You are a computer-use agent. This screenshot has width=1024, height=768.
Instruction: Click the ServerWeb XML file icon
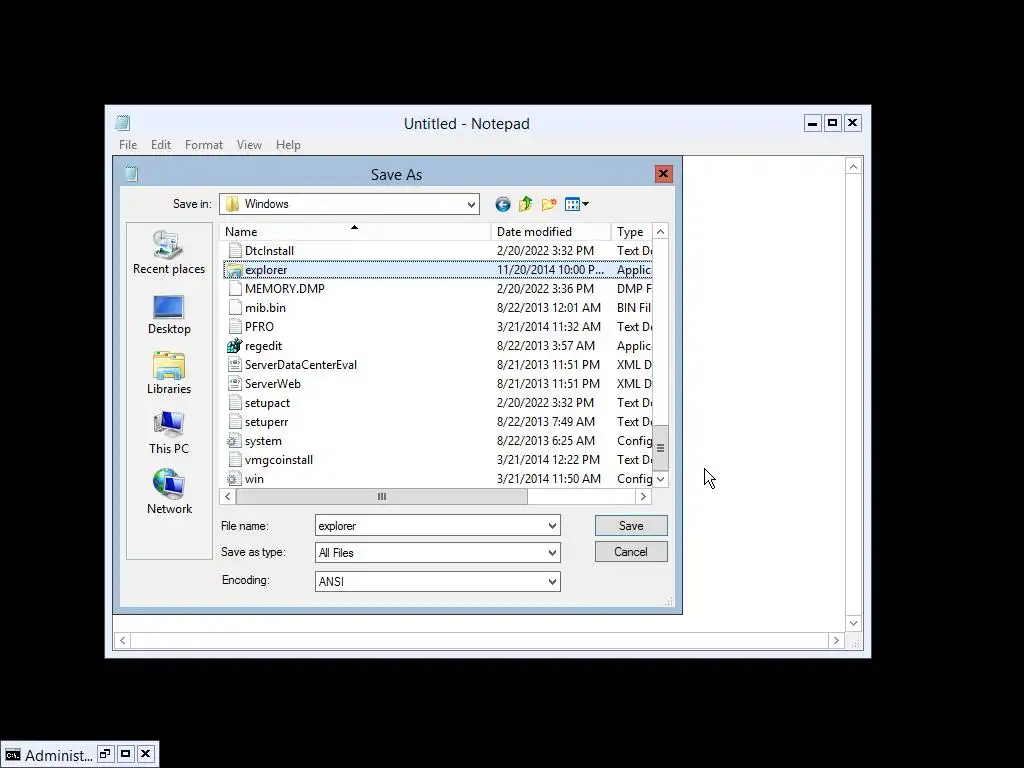click(234, 384)
